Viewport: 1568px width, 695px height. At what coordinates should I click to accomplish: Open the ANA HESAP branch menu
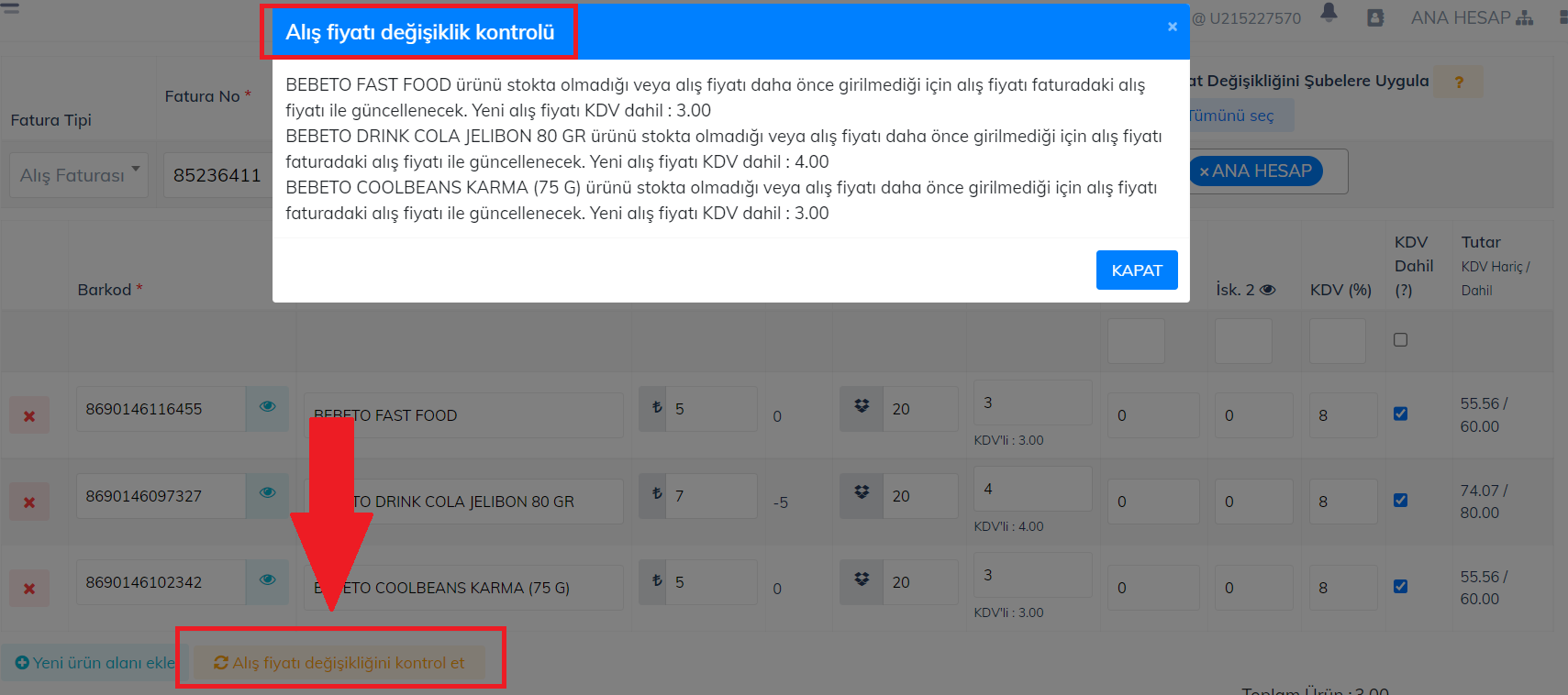(x=1472, y=17)
